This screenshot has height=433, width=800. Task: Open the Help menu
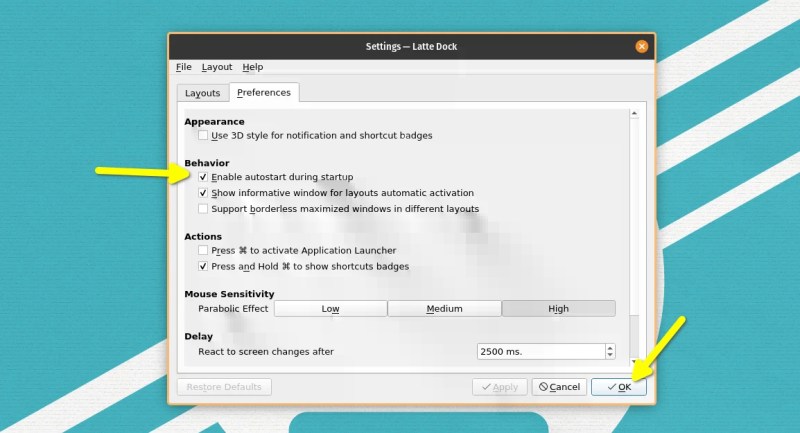pos(253,67)
